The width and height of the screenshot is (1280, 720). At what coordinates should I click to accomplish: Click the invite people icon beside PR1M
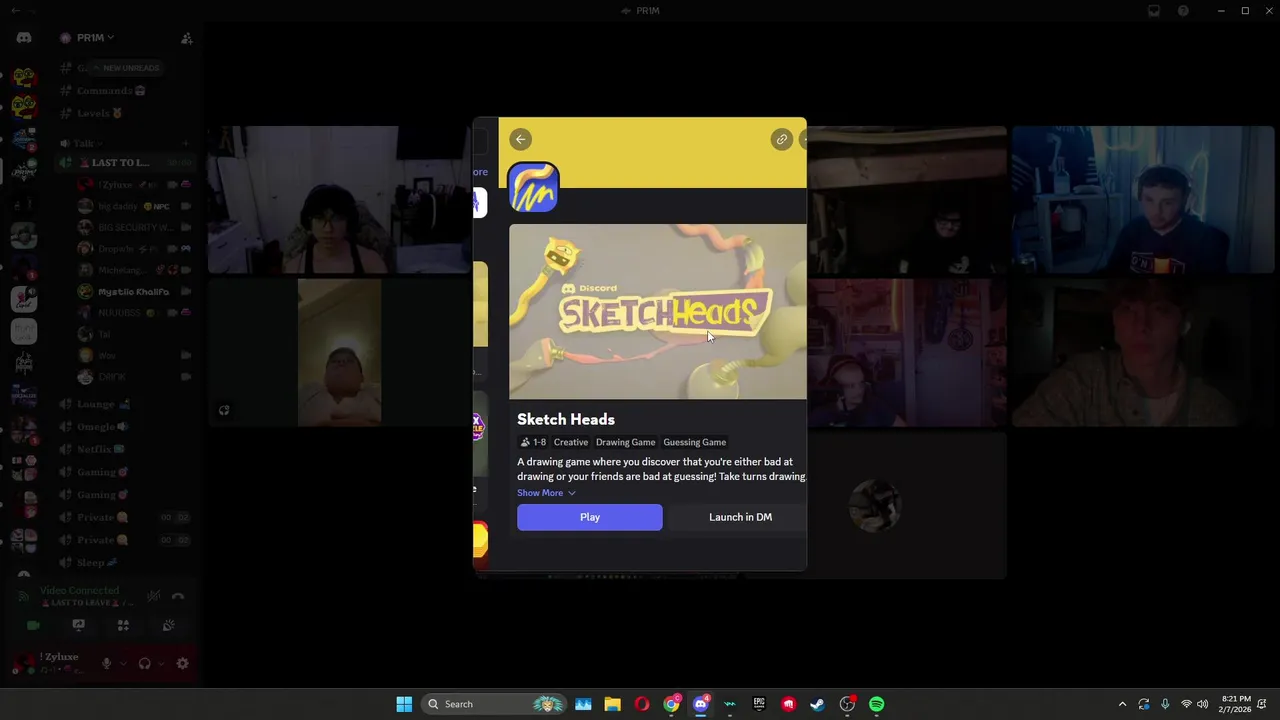click(x=186, y=38)
